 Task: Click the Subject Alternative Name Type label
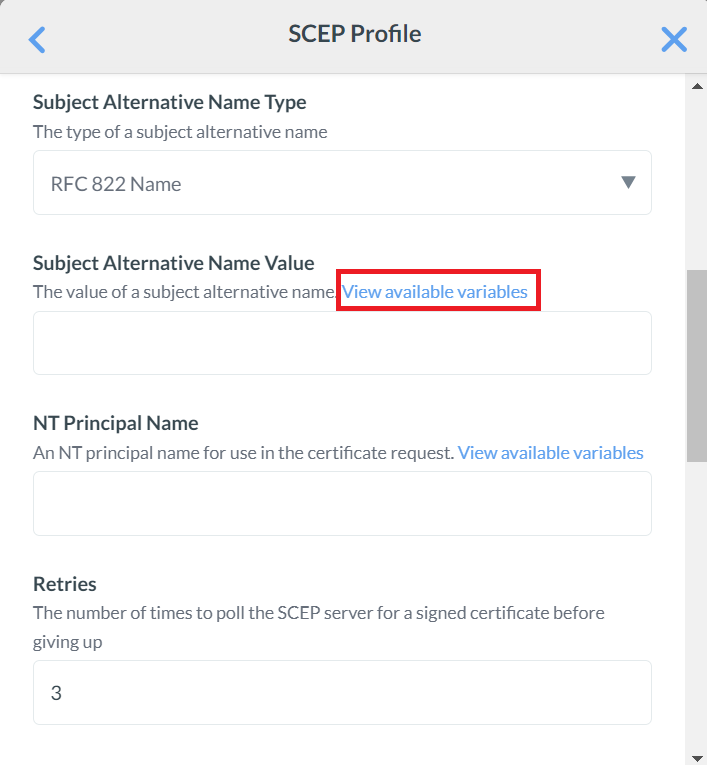(x=169, y=102)
